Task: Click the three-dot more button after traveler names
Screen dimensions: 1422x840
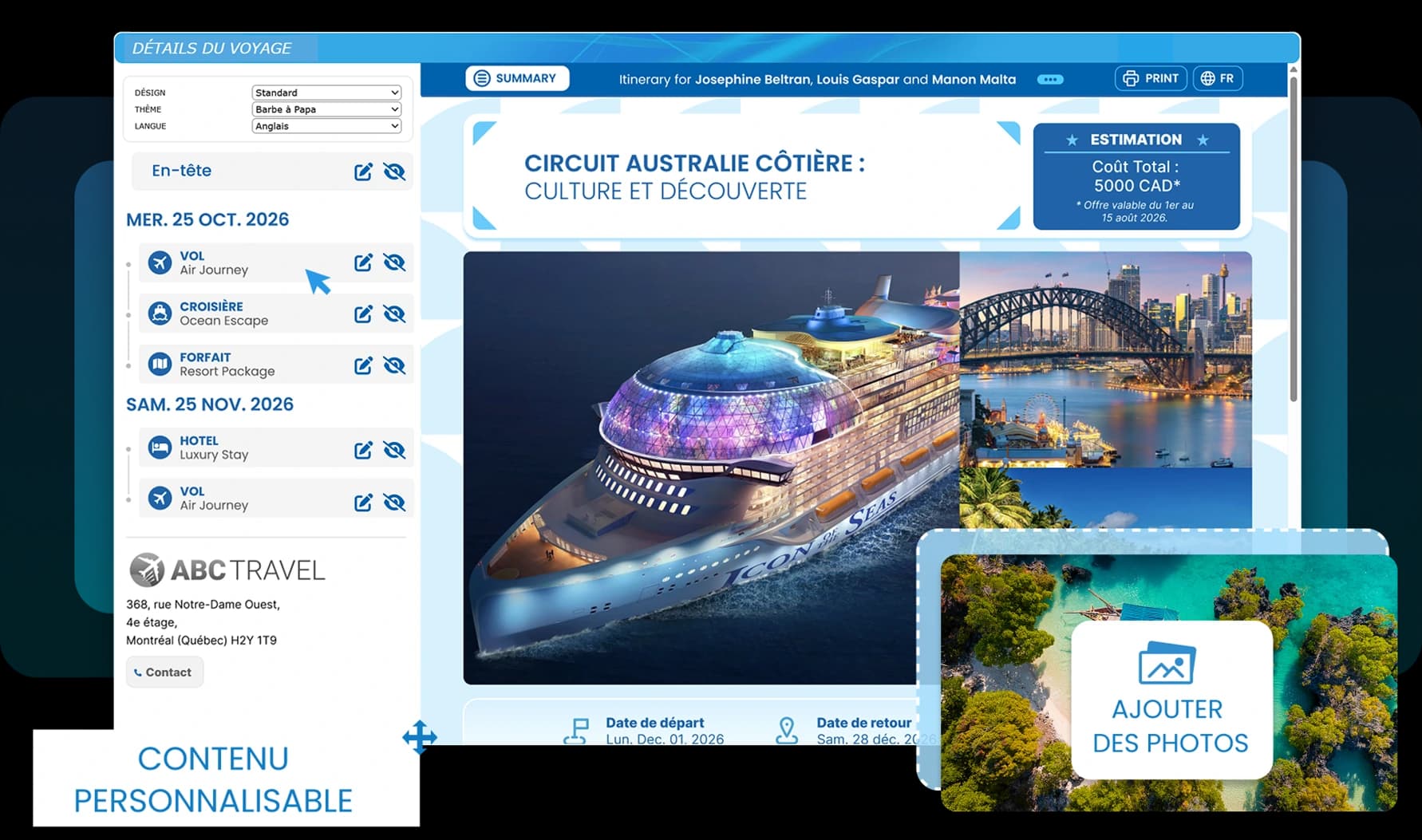Action: tap(1050, 79)
